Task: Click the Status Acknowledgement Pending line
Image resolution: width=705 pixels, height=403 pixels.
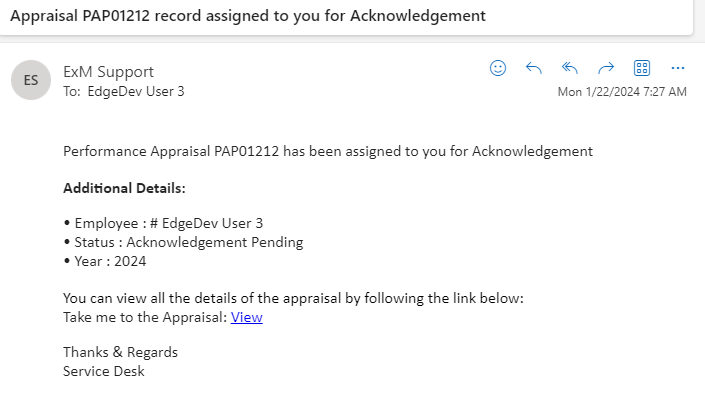Action: [x=183, y=242]
